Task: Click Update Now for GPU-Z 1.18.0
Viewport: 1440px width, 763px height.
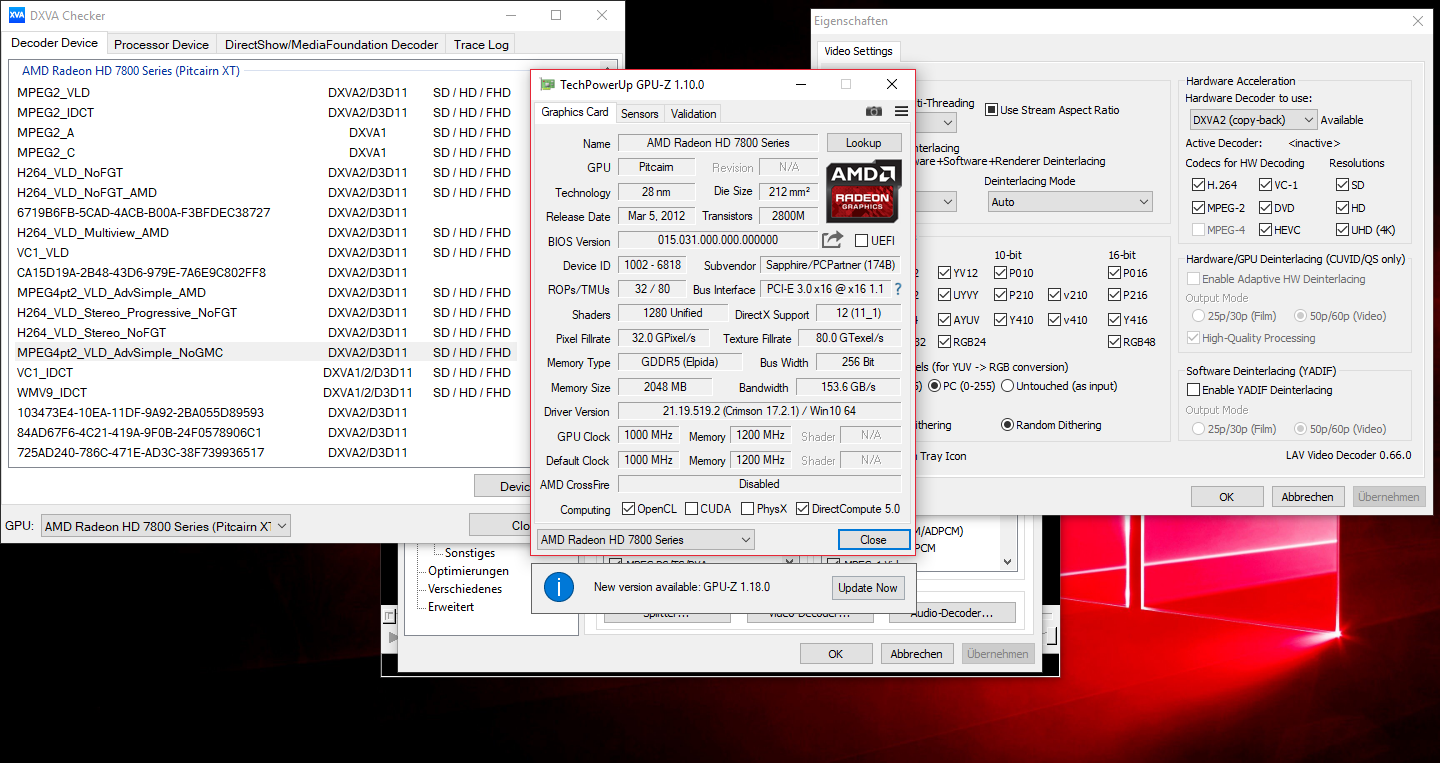Action: 867,588
